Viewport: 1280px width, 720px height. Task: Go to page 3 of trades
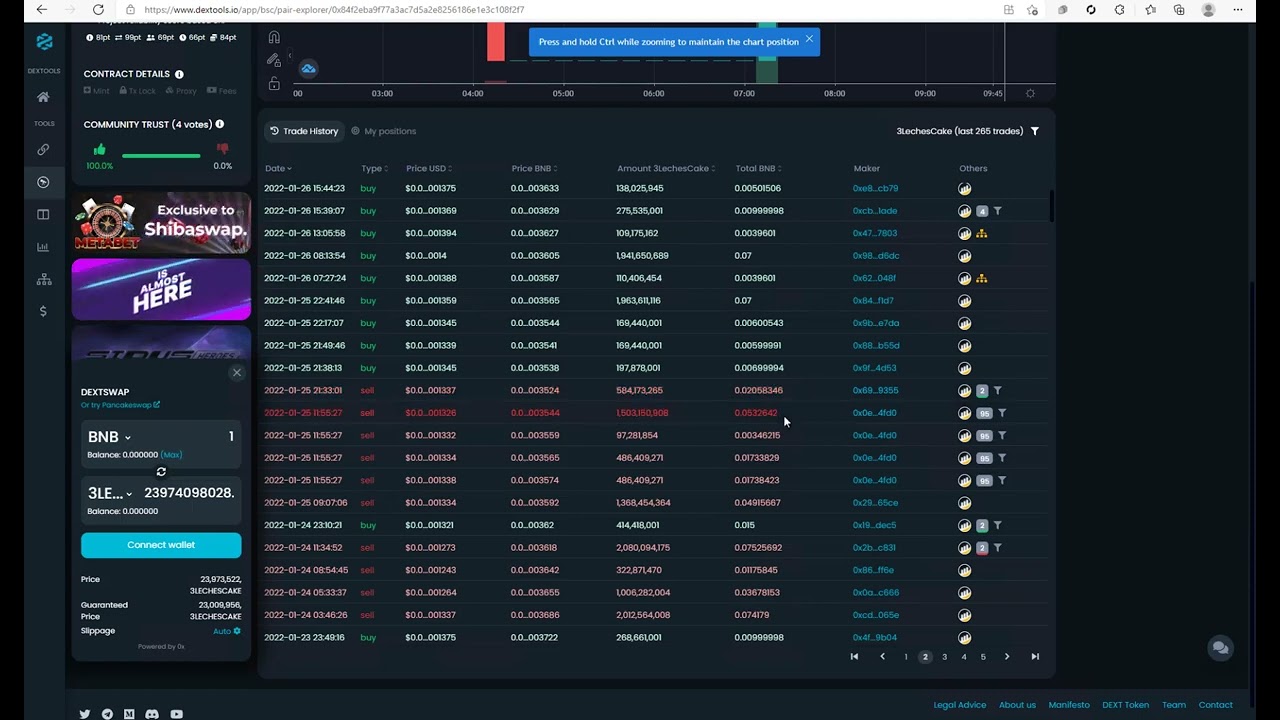(x=944, y=657)
